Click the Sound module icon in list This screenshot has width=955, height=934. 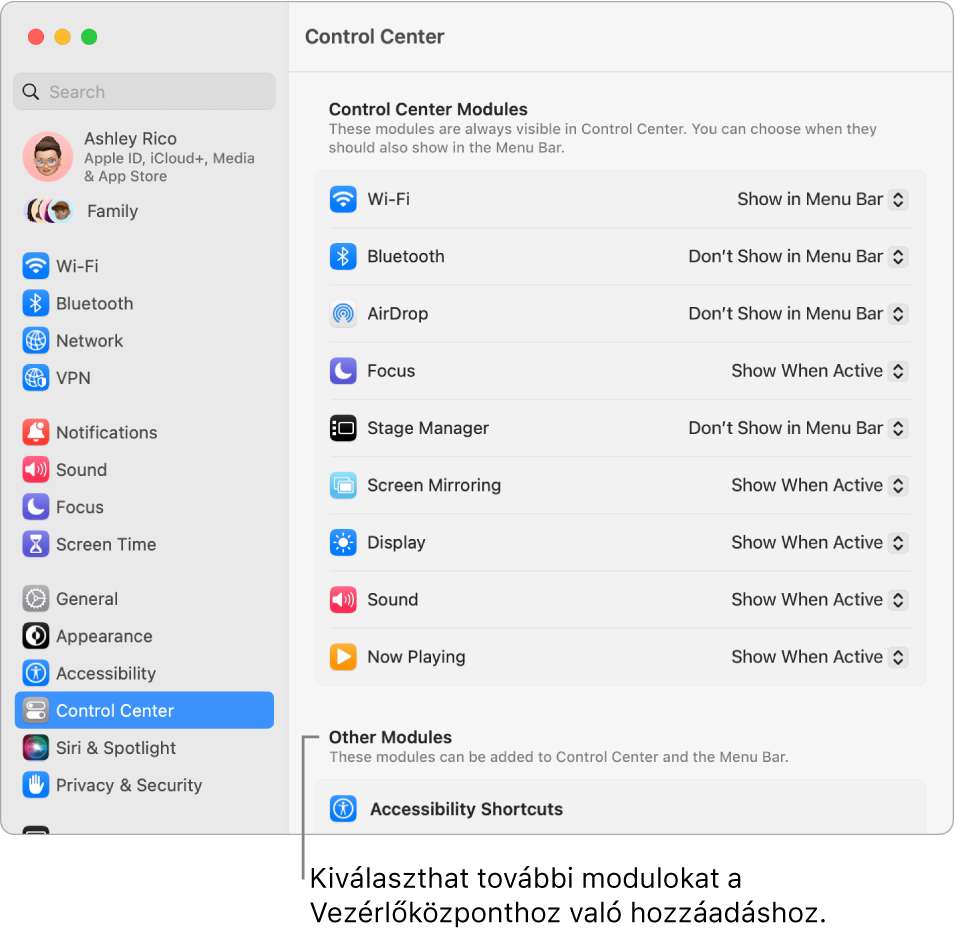(343, 600)
